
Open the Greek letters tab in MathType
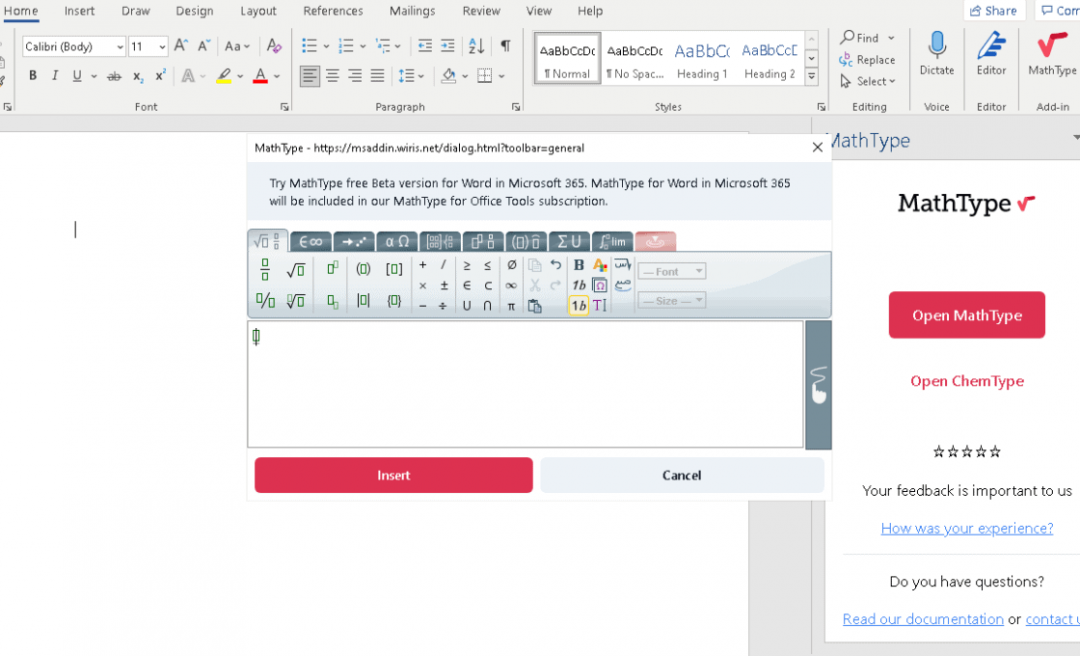coord(396,241)
